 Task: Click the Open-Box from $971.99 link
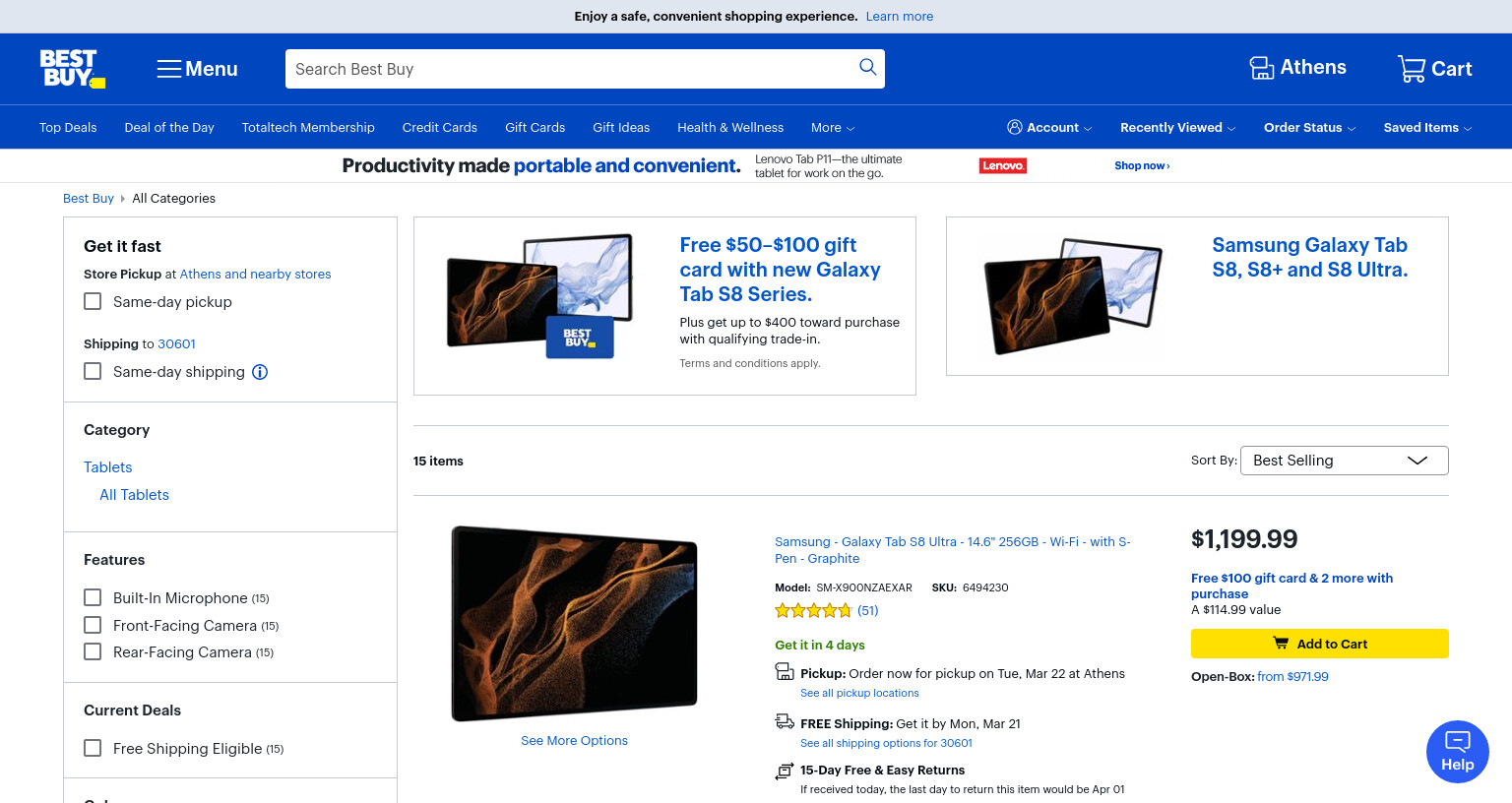point(1292,677)
